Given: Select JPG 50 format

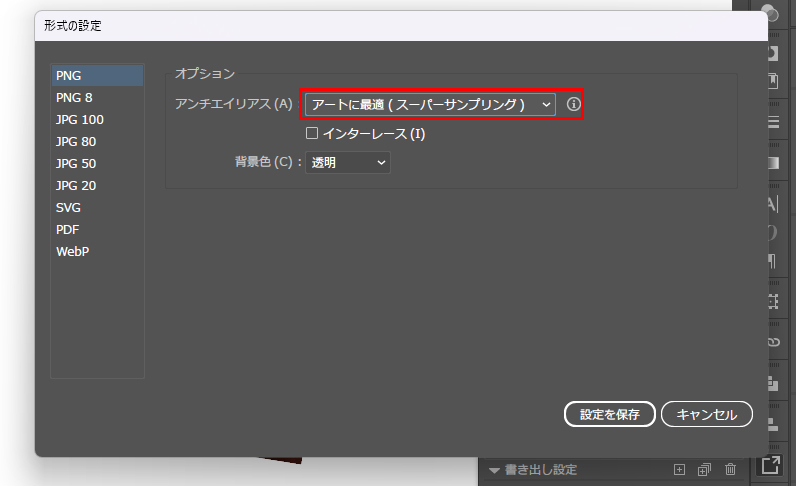Looking at the screenshot, I should [97, 164].
